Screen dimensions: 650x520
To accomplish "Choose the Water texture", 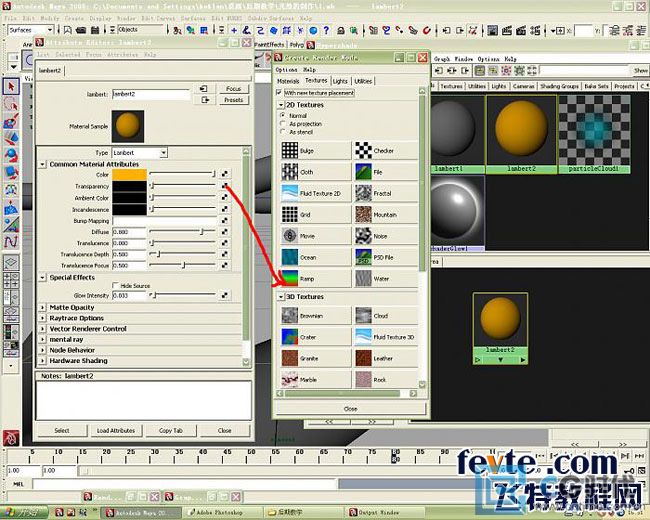I will tap(386, 279).
